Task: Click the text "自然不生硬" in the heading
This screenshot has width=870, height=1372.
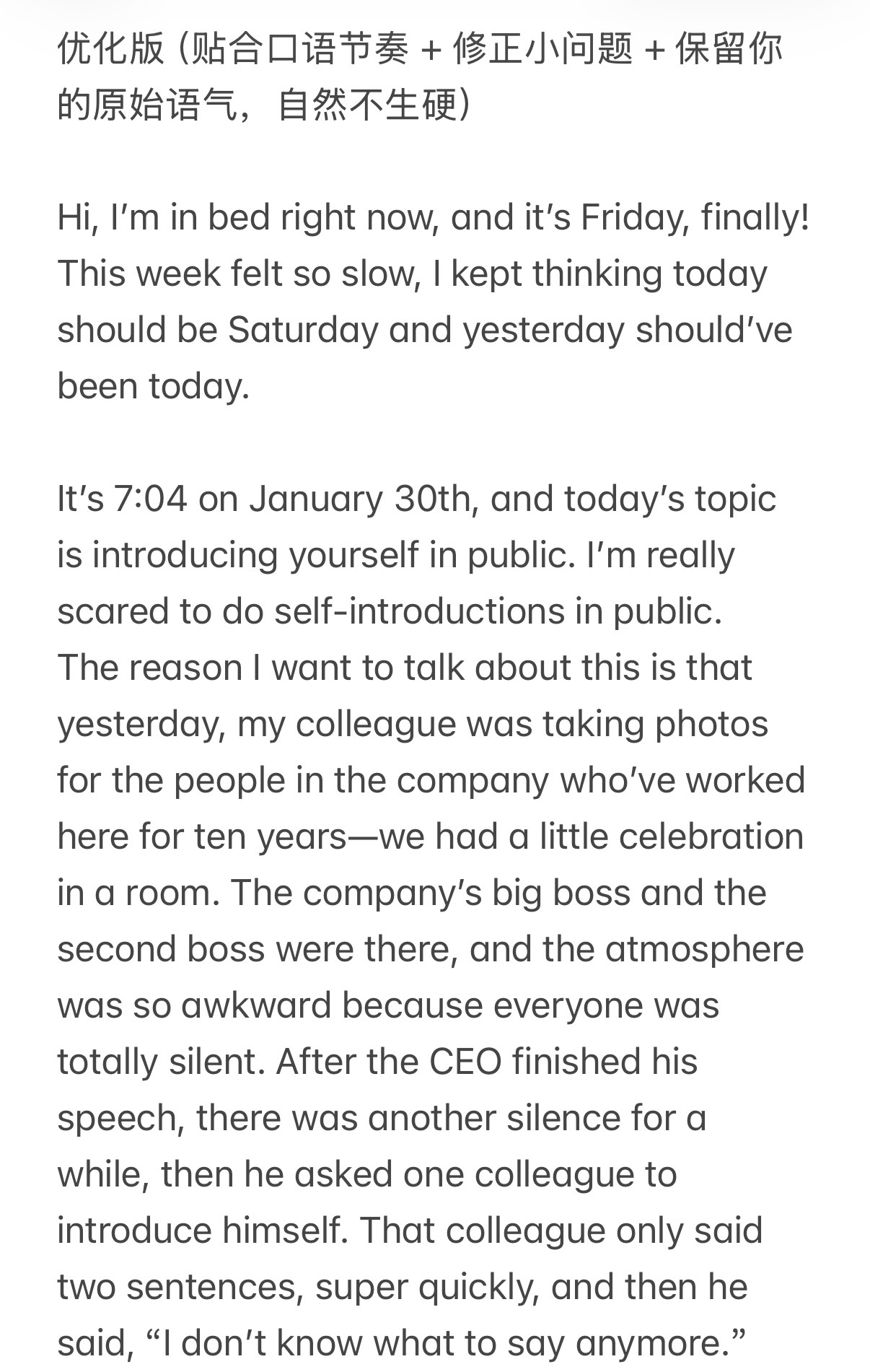Action: coord(368,106)
